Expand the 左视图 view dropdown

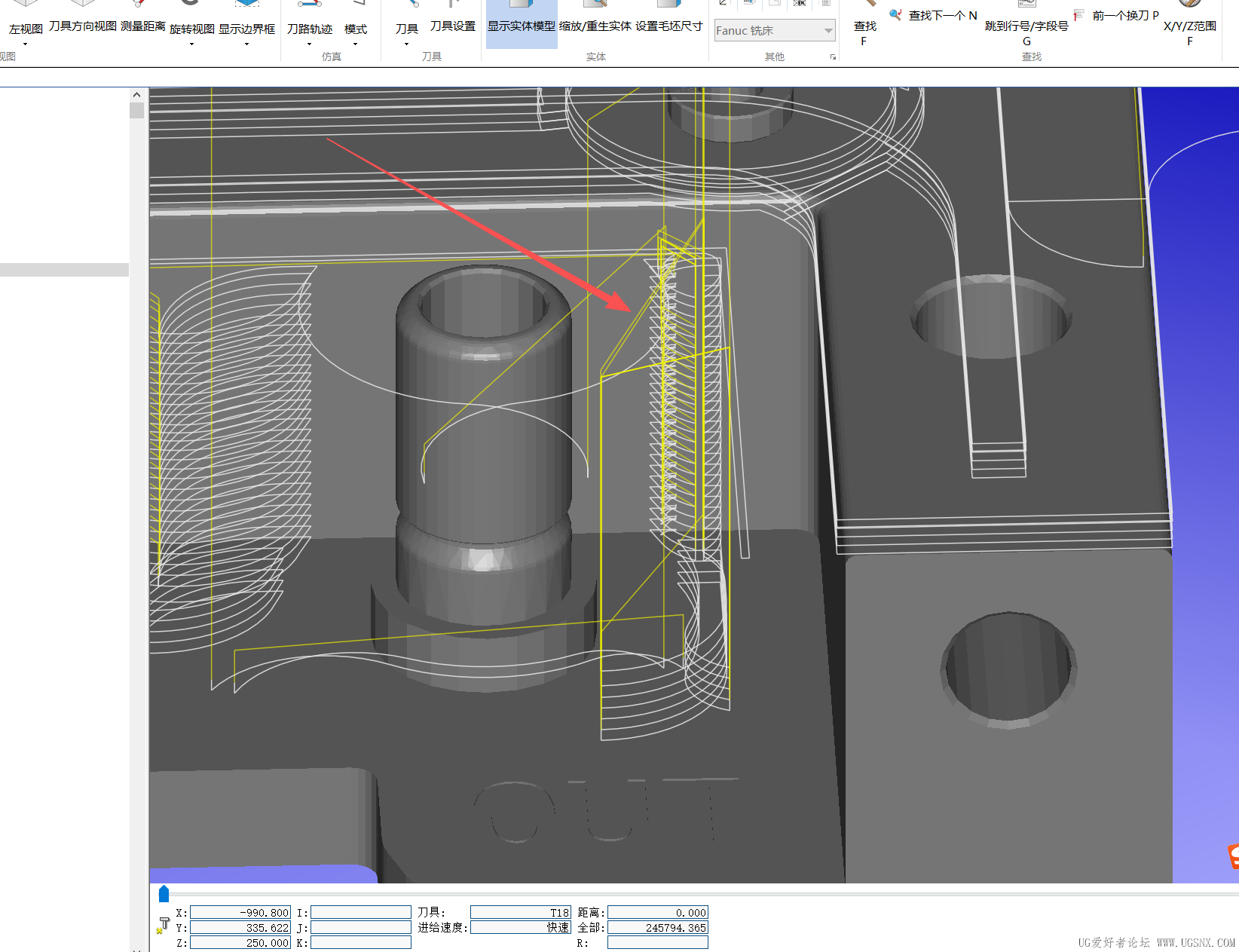[25, 44]
